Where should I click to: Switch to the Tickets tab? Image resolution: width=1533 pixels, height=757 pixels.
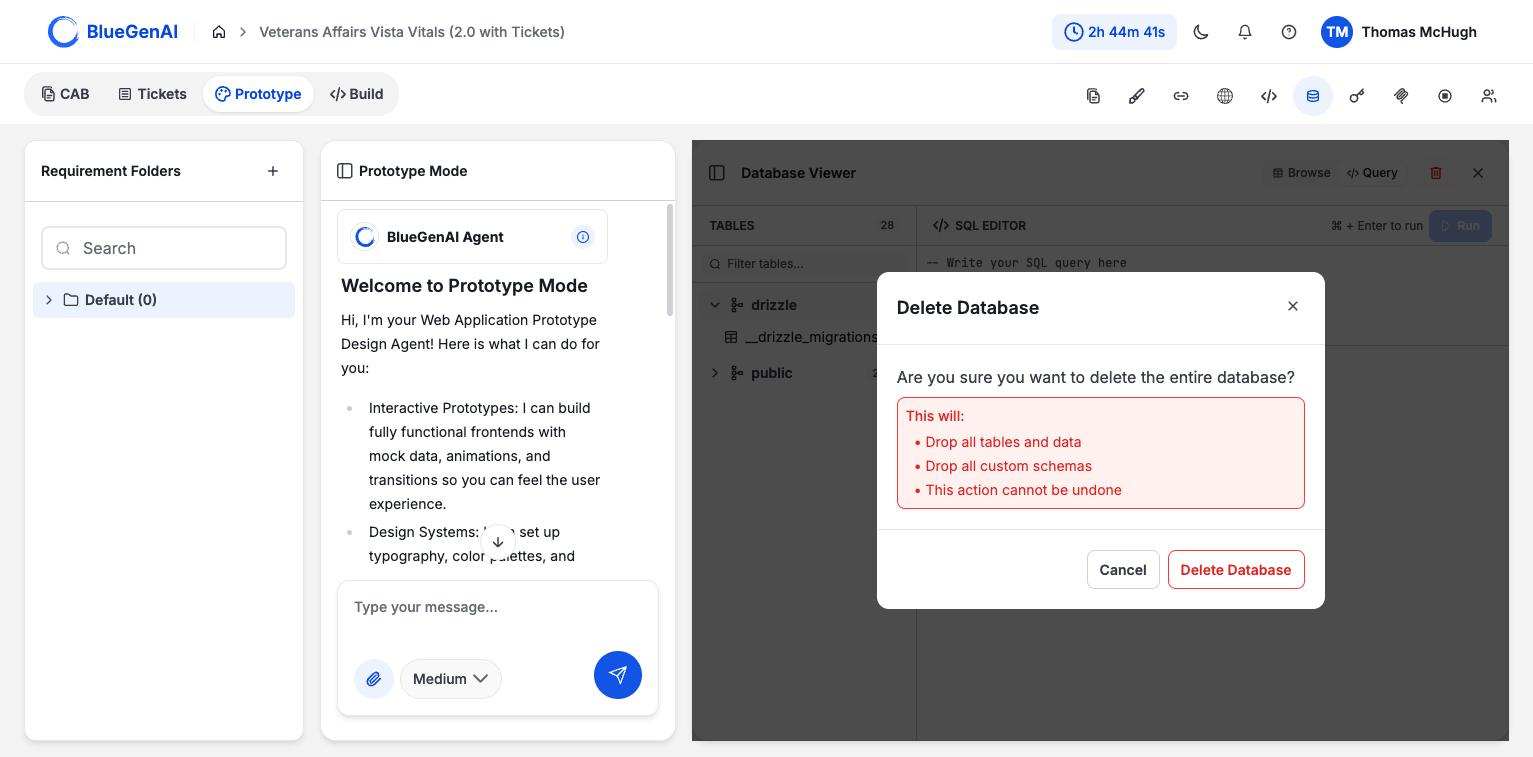coord(152,94)
